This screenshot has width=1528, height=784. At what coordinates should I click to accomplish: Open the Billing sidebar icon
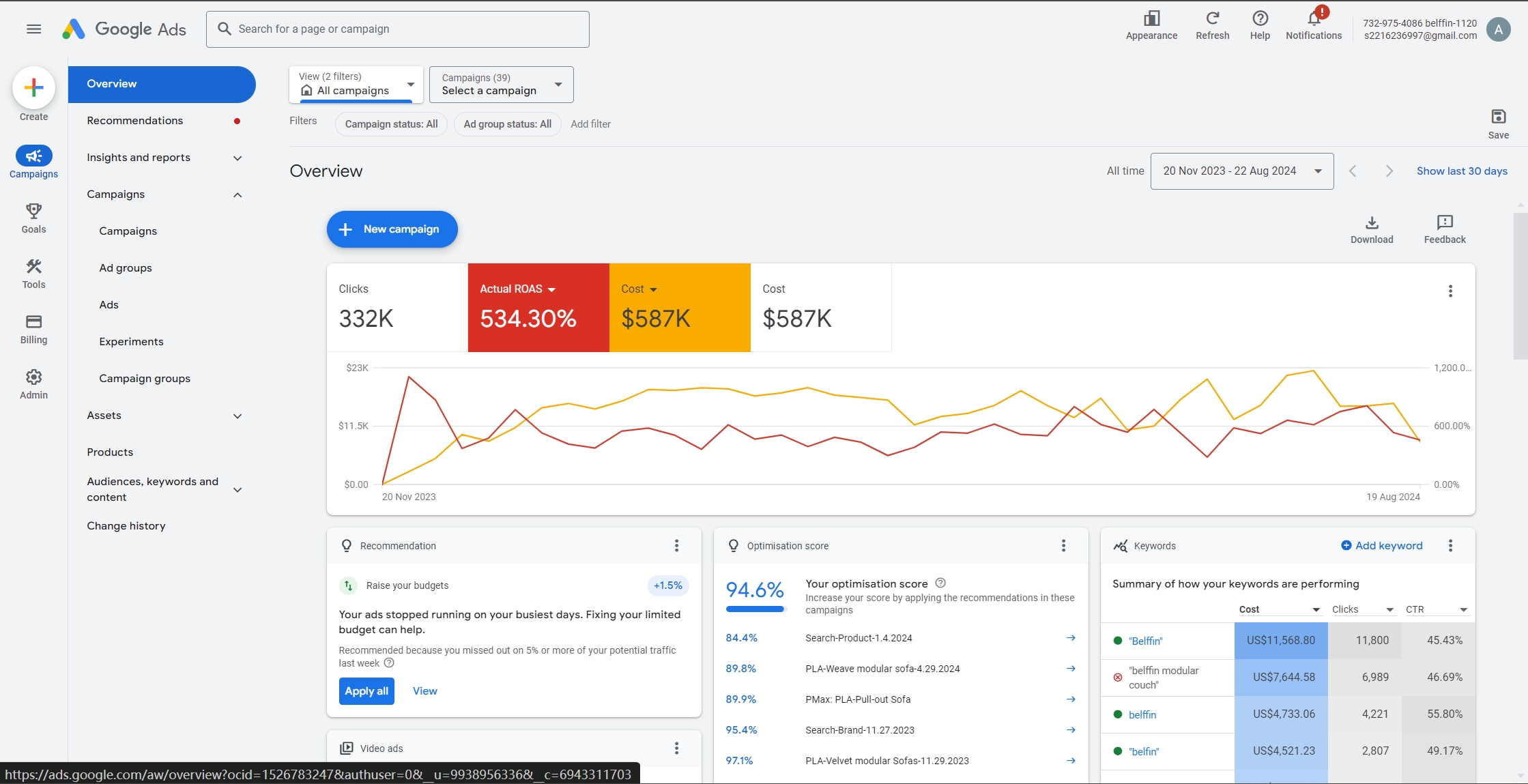33,322
